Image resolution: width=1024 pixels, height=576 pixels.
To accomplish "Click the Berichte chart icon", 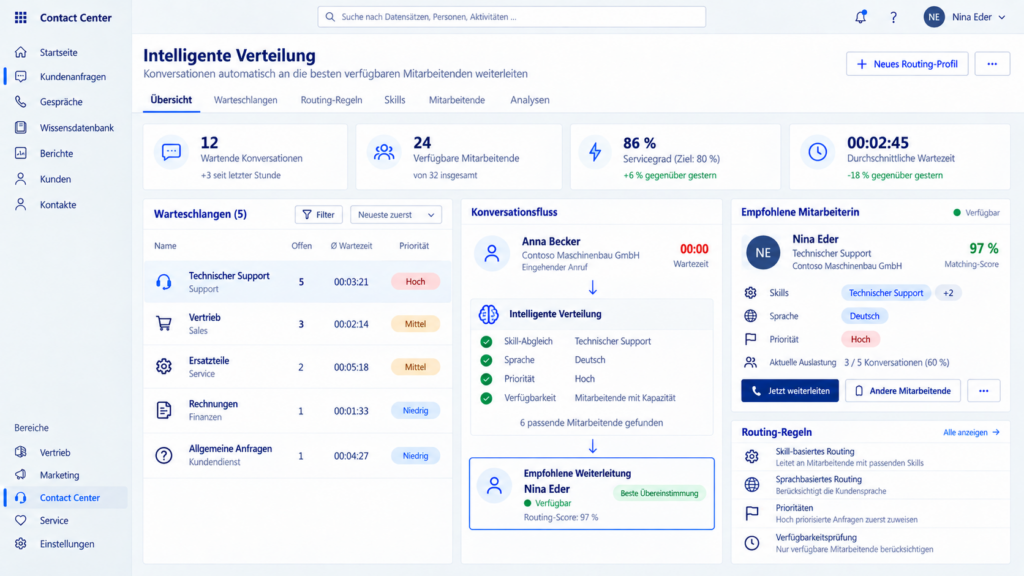I will (x=21, y=153).
